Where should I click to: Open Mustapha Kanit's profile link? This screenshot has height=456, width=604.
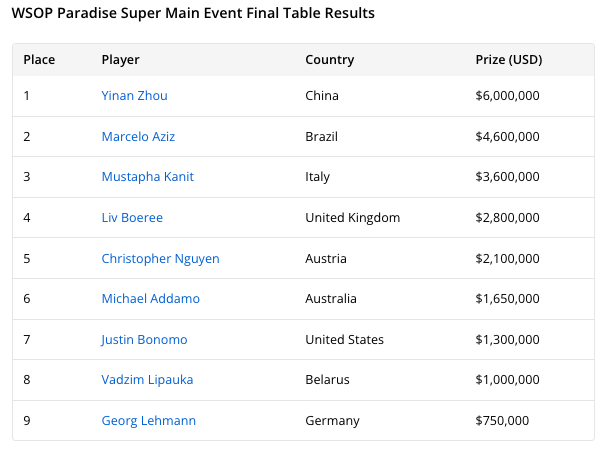click(x=147, y=177)
